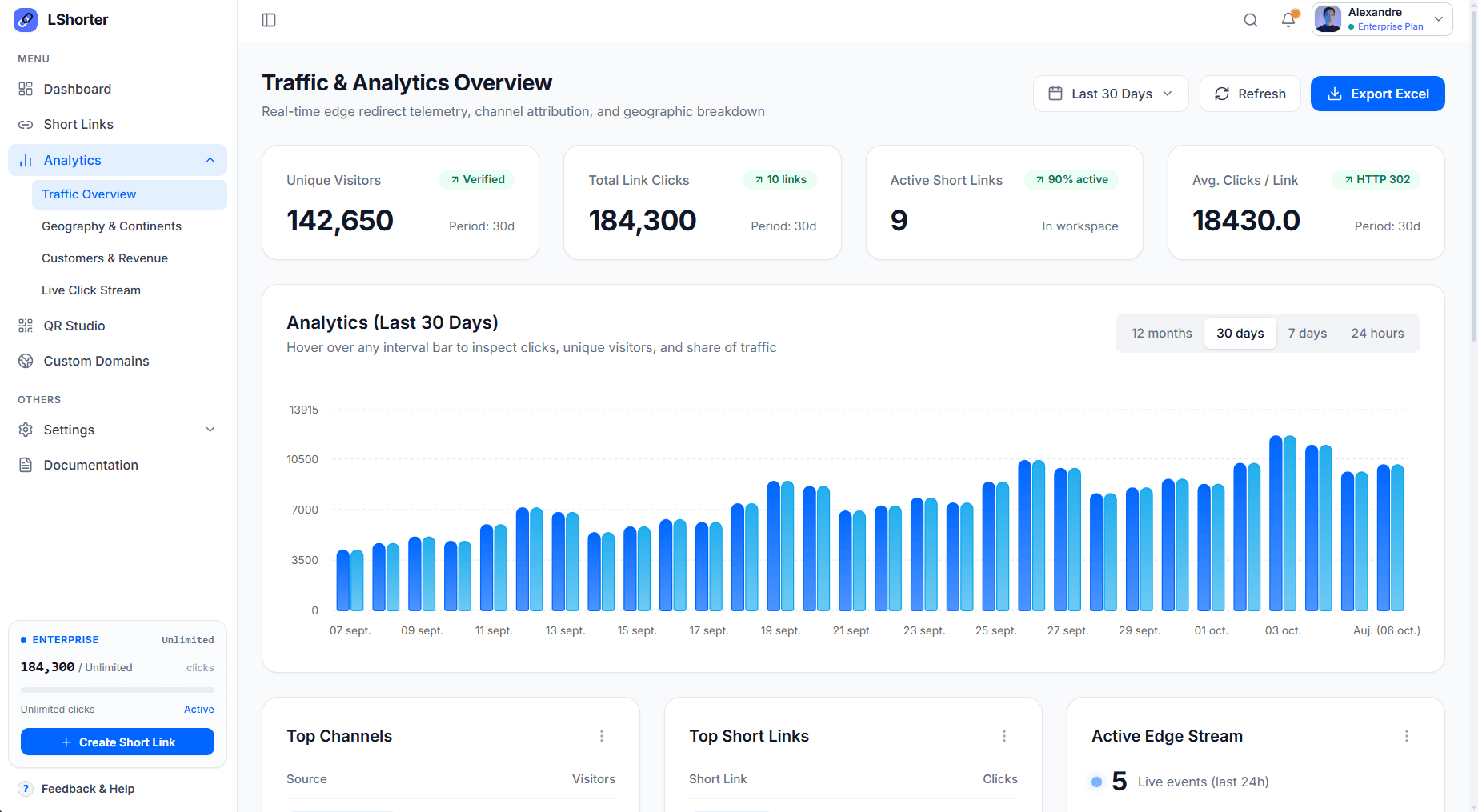Click the Analytics bar chart icon

click(26, 160)
